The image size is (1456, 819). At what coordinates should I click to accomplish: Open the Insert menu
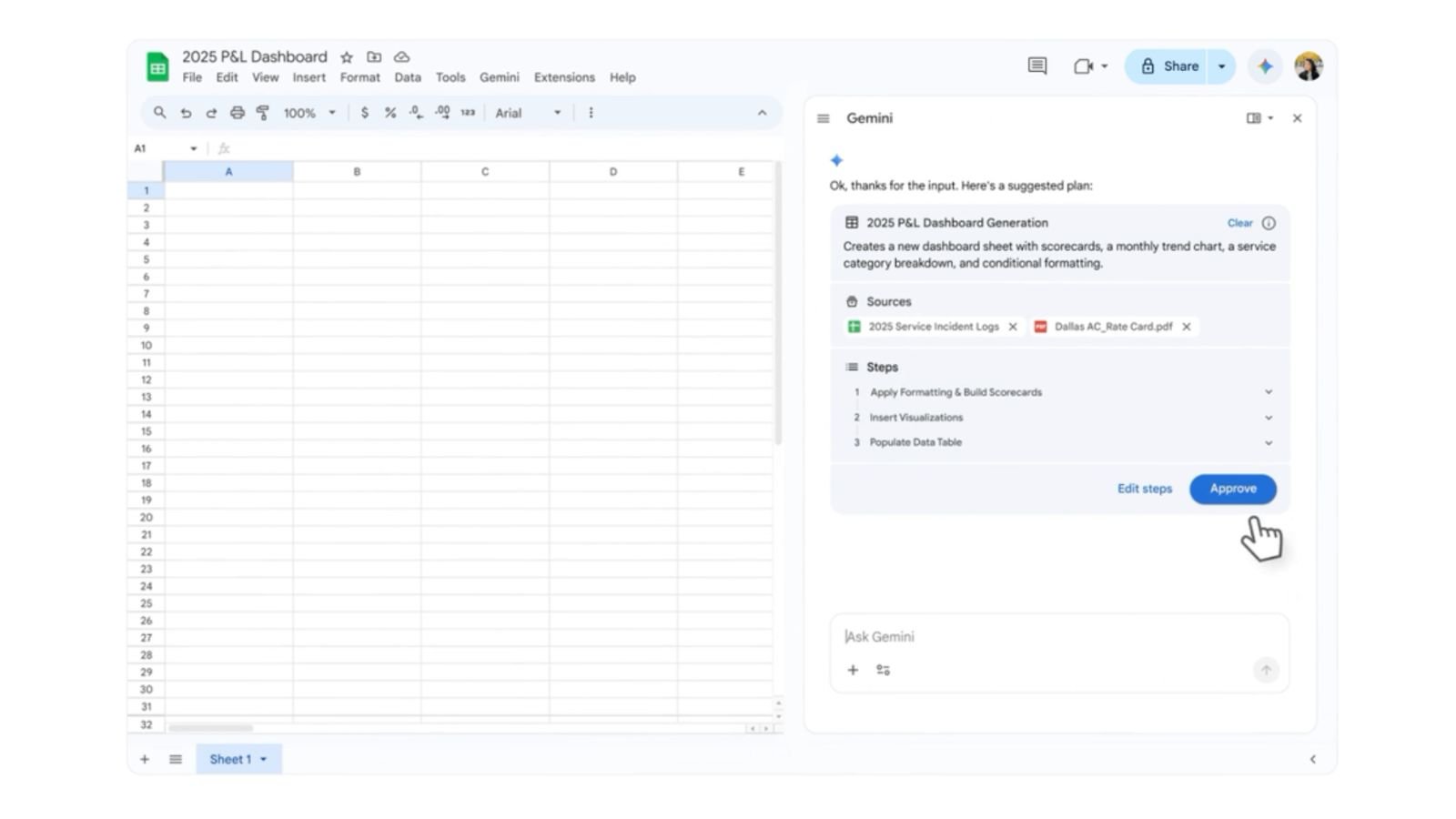pyautogui.click(x=308, y=77)
